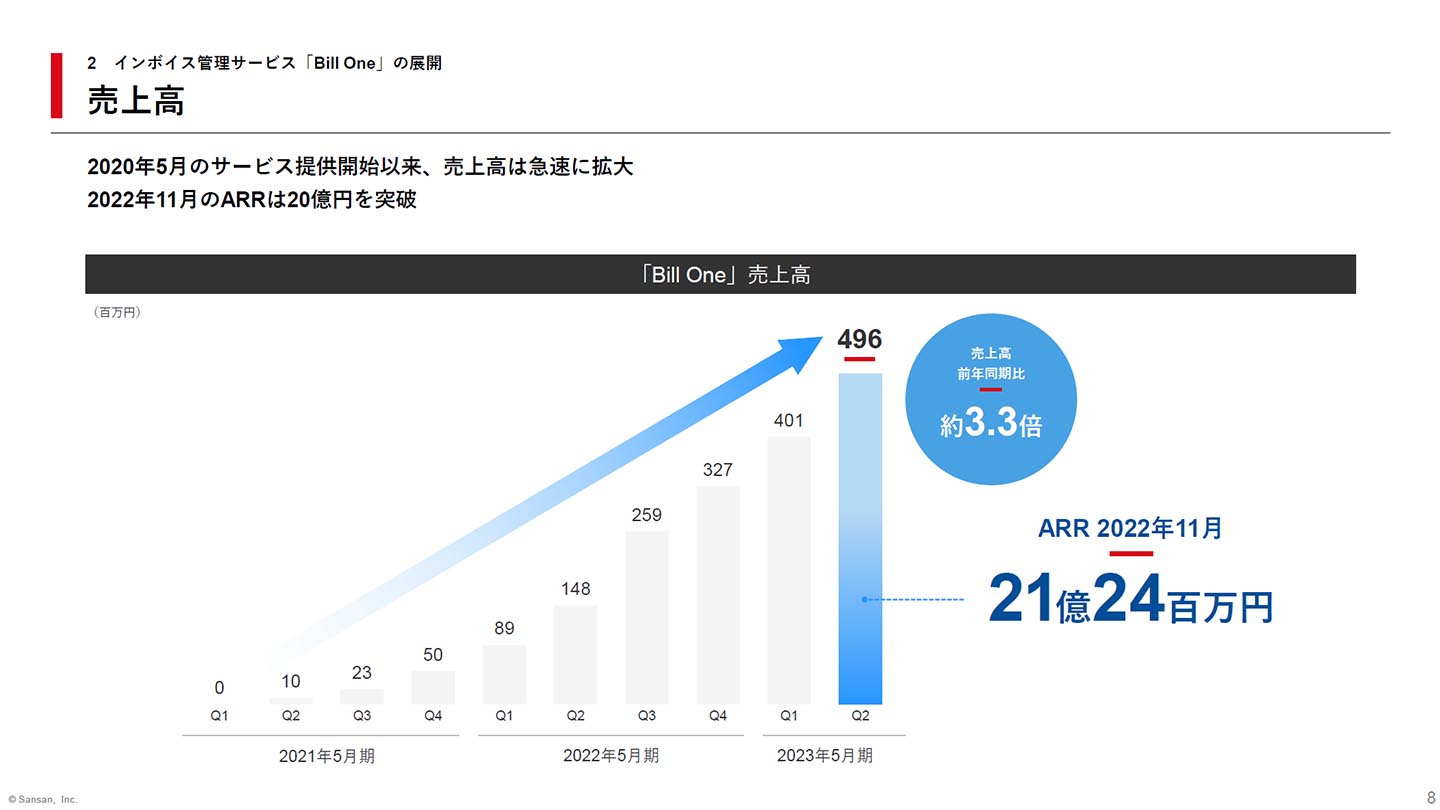Select the gray bar labeled 401
1440x810 pixels.
point(789,570)
